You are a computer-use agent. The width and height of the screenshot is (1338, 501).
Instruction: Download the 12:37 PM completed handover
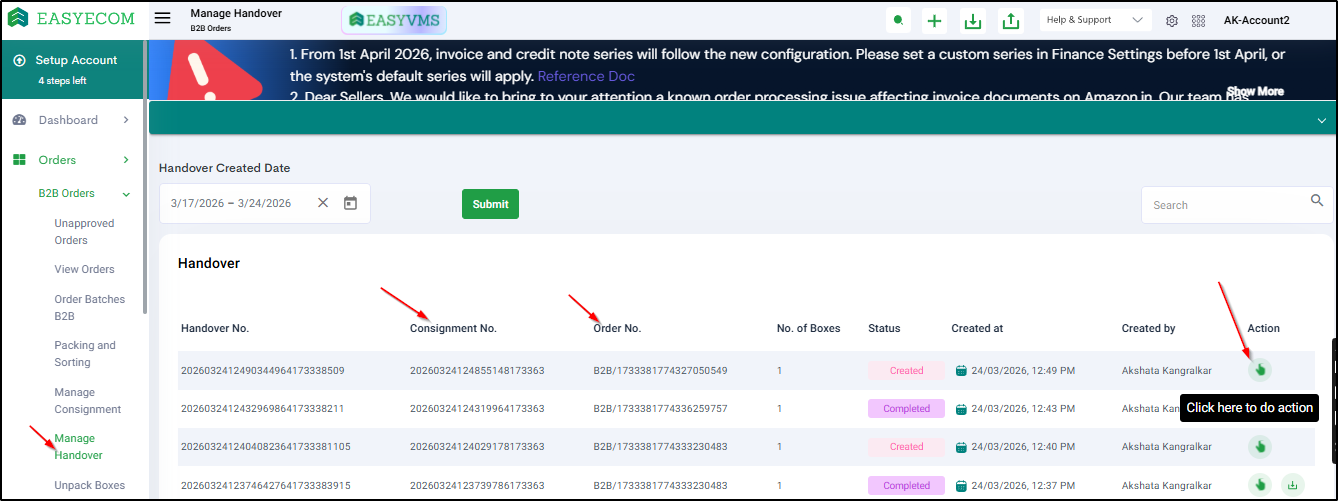1291,485
